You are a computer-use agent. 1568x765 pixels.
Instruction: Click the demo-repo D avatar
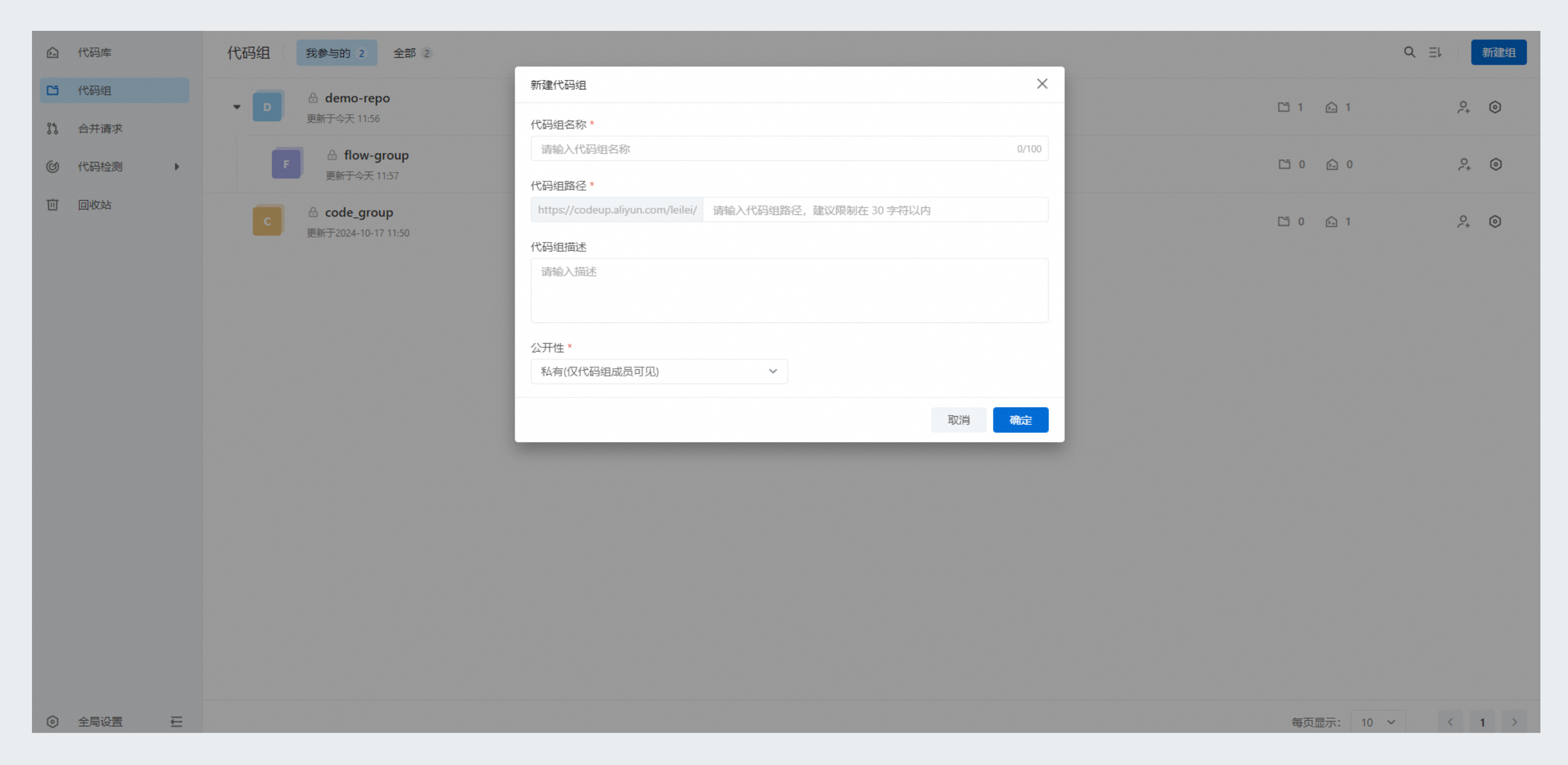[268, 106]
